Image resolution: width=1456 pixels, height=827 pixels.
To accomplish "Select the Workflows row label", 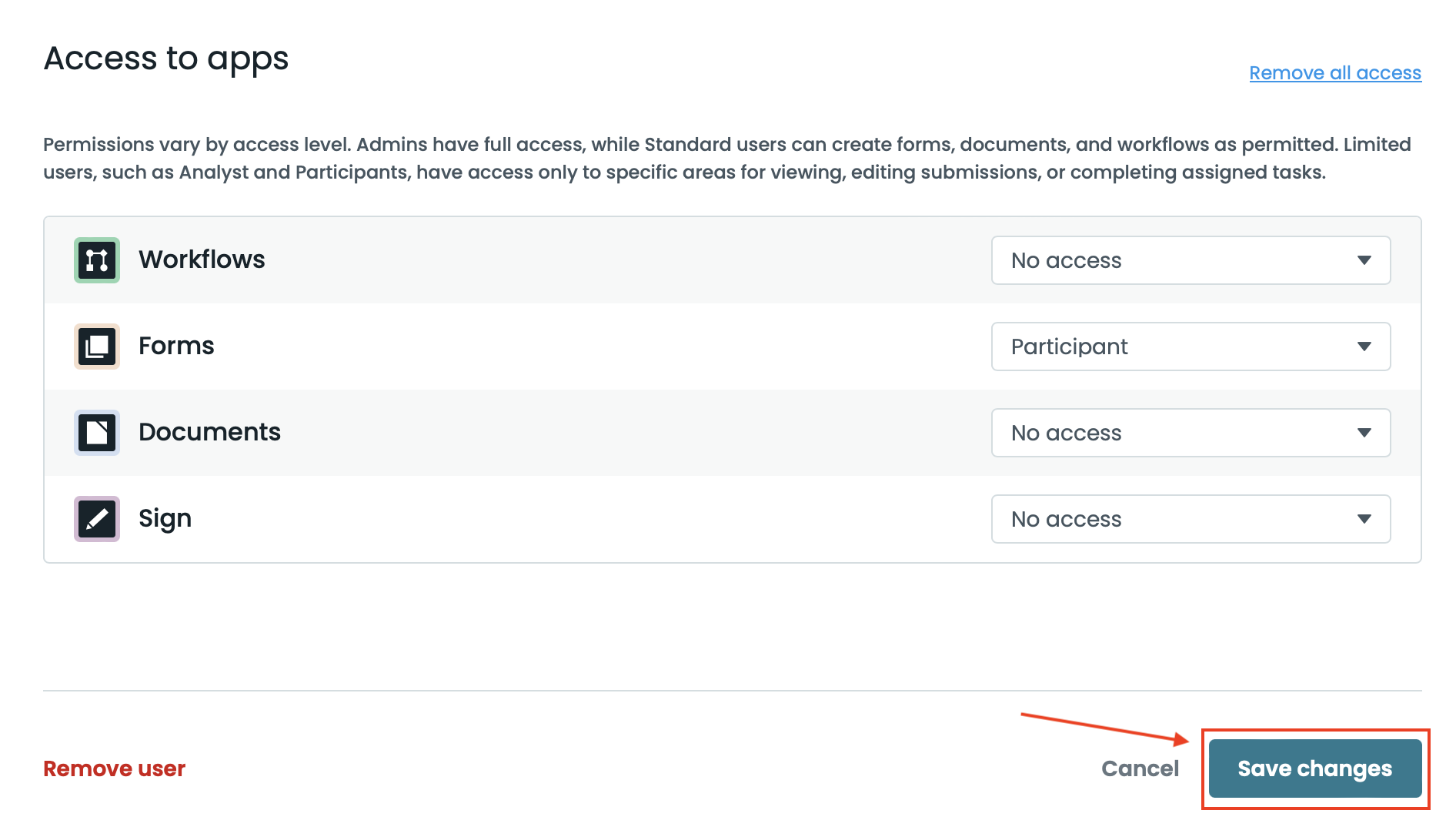I will click(202, 260).
